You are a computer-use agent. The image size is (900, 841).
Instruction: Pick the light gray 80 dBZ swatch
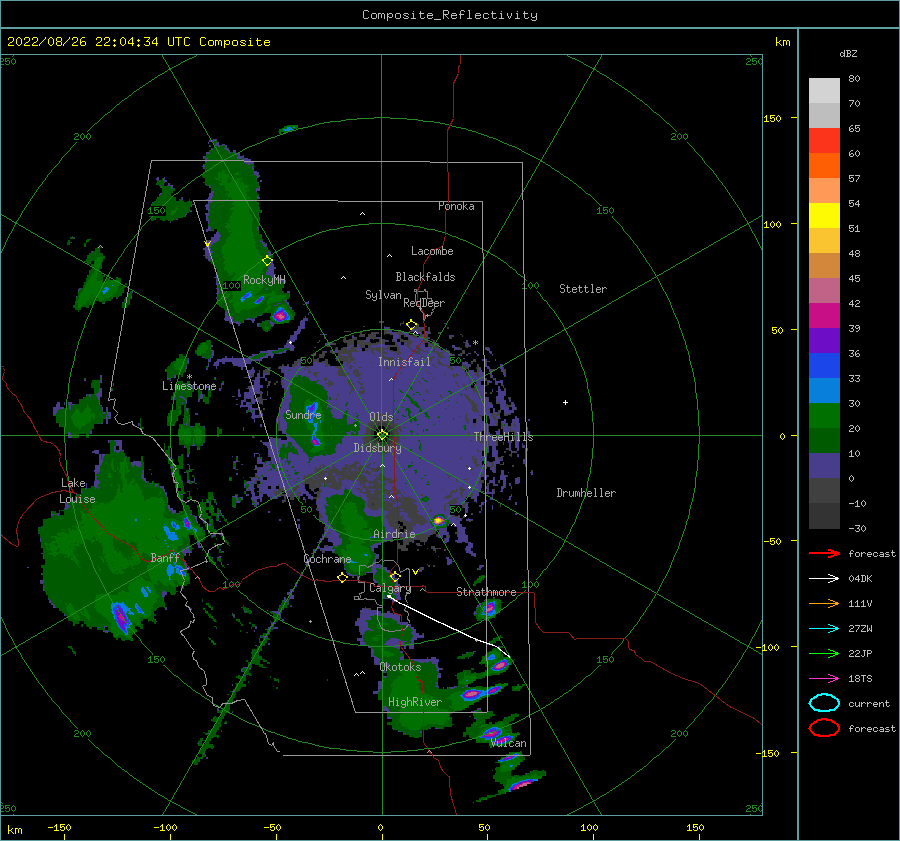pos(824,91)
